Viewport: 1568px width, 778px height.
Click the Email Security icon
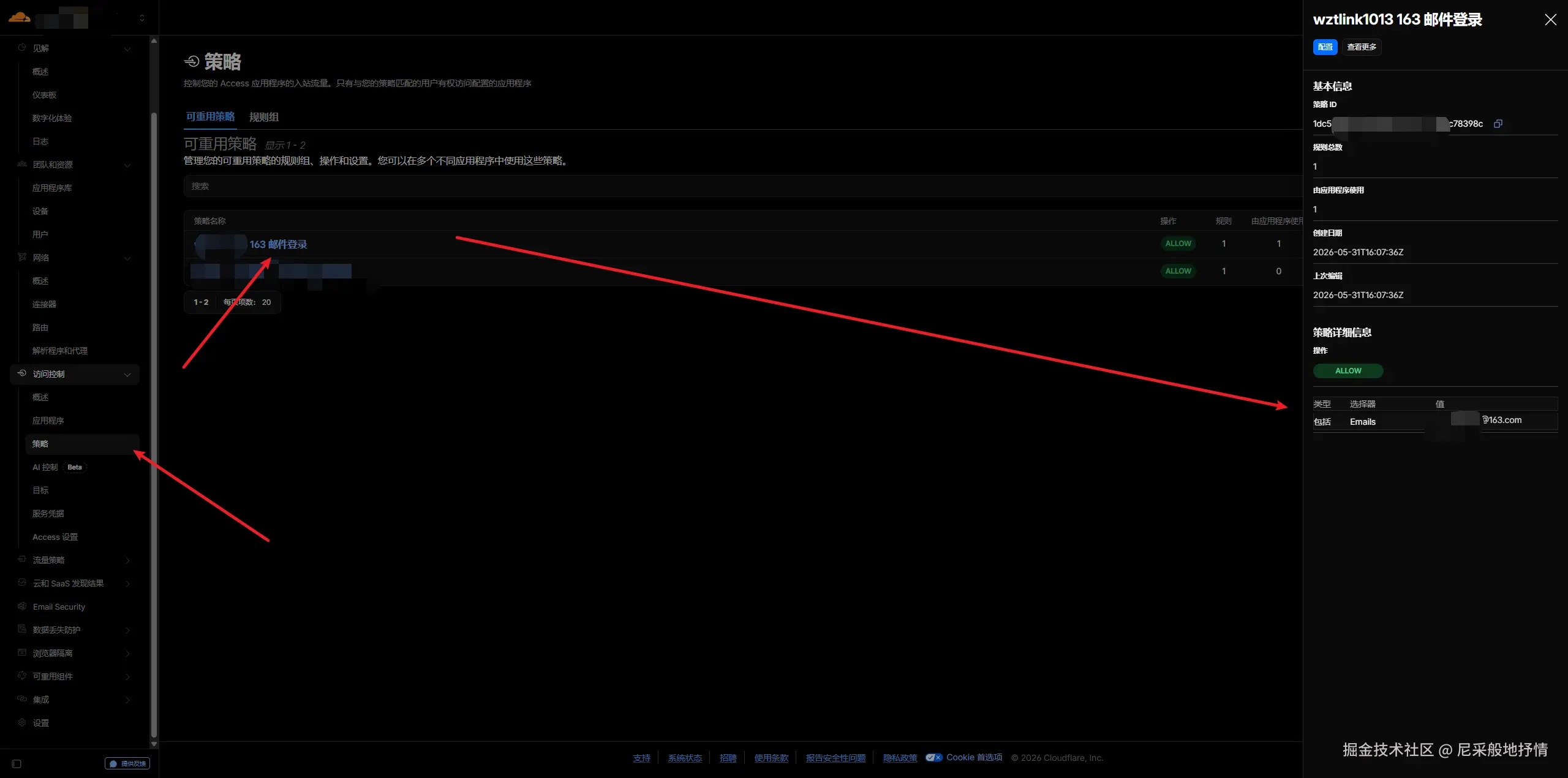pos(22,606)
